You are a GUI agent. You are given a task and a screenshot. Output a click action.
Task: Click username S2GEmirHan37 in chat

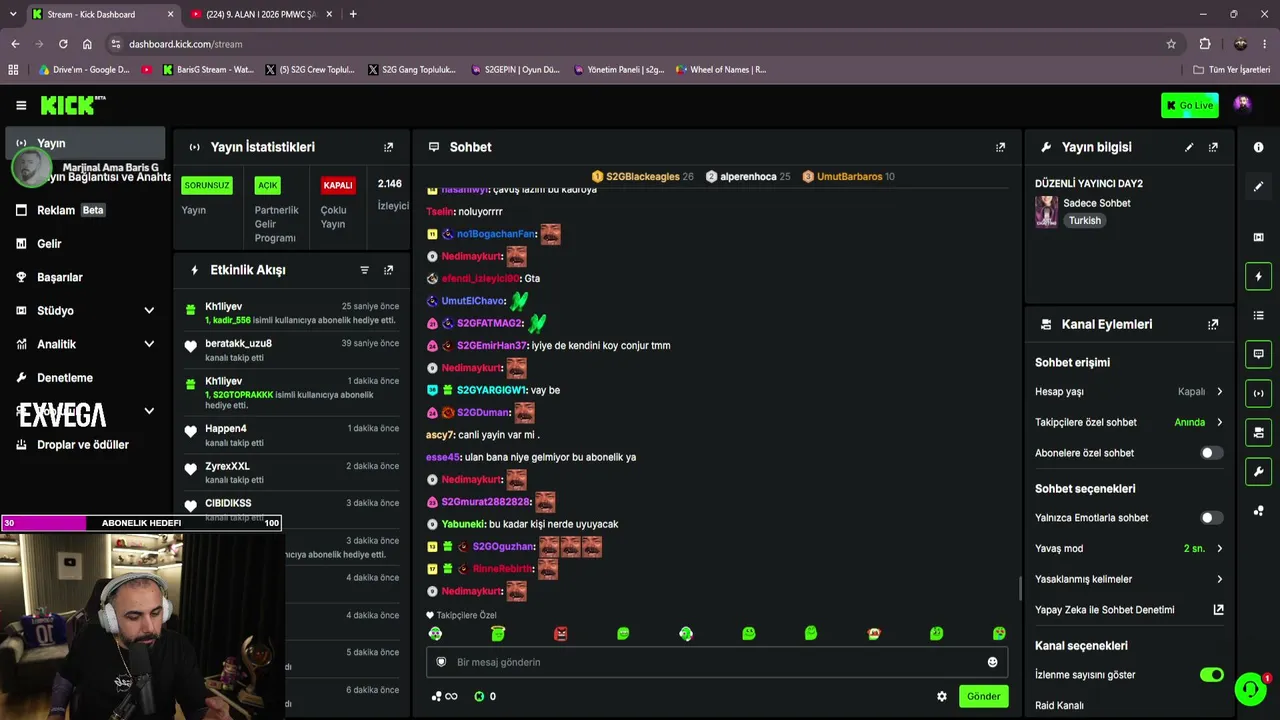click(x=492, y=346)
